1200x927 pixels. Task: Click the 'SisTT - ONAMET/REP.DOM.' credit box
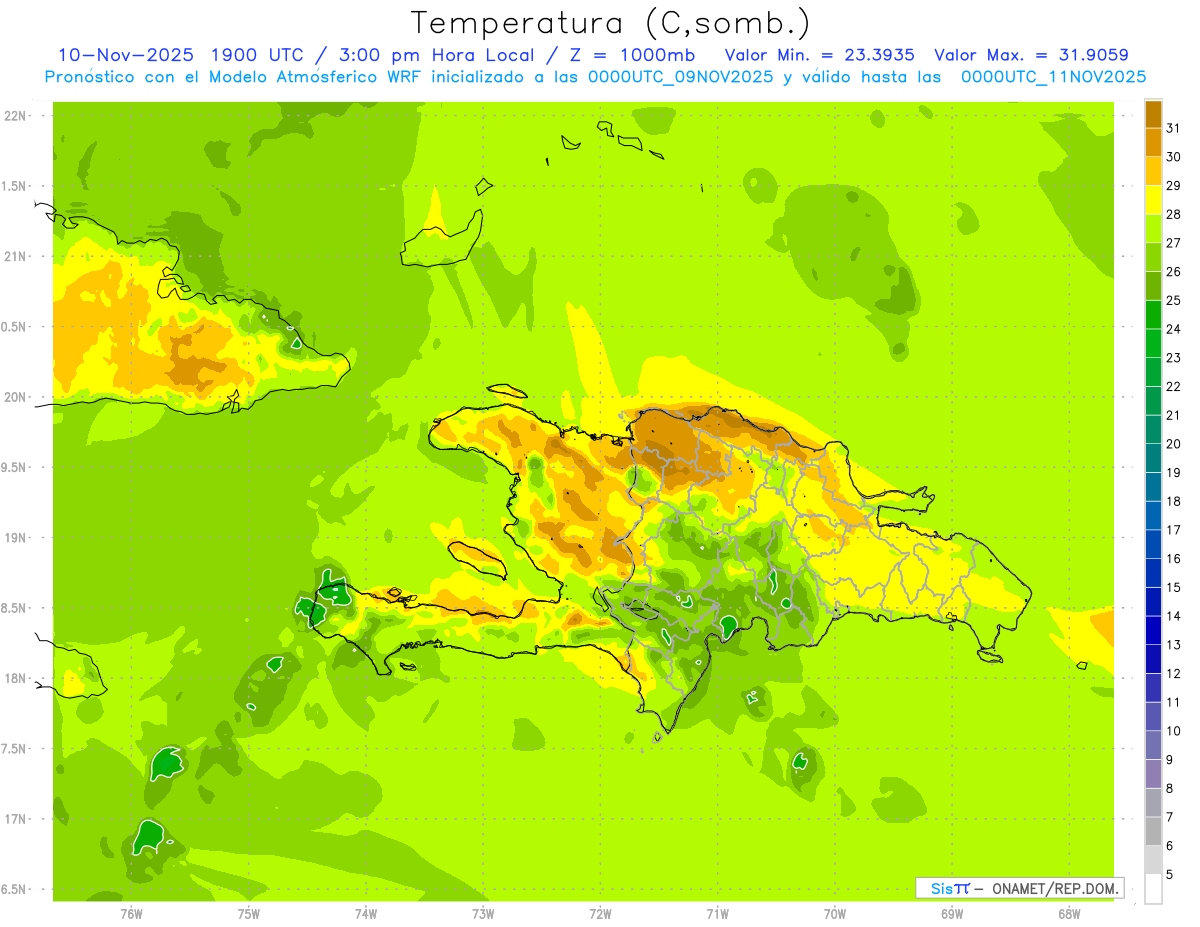tap(1020, 888)
